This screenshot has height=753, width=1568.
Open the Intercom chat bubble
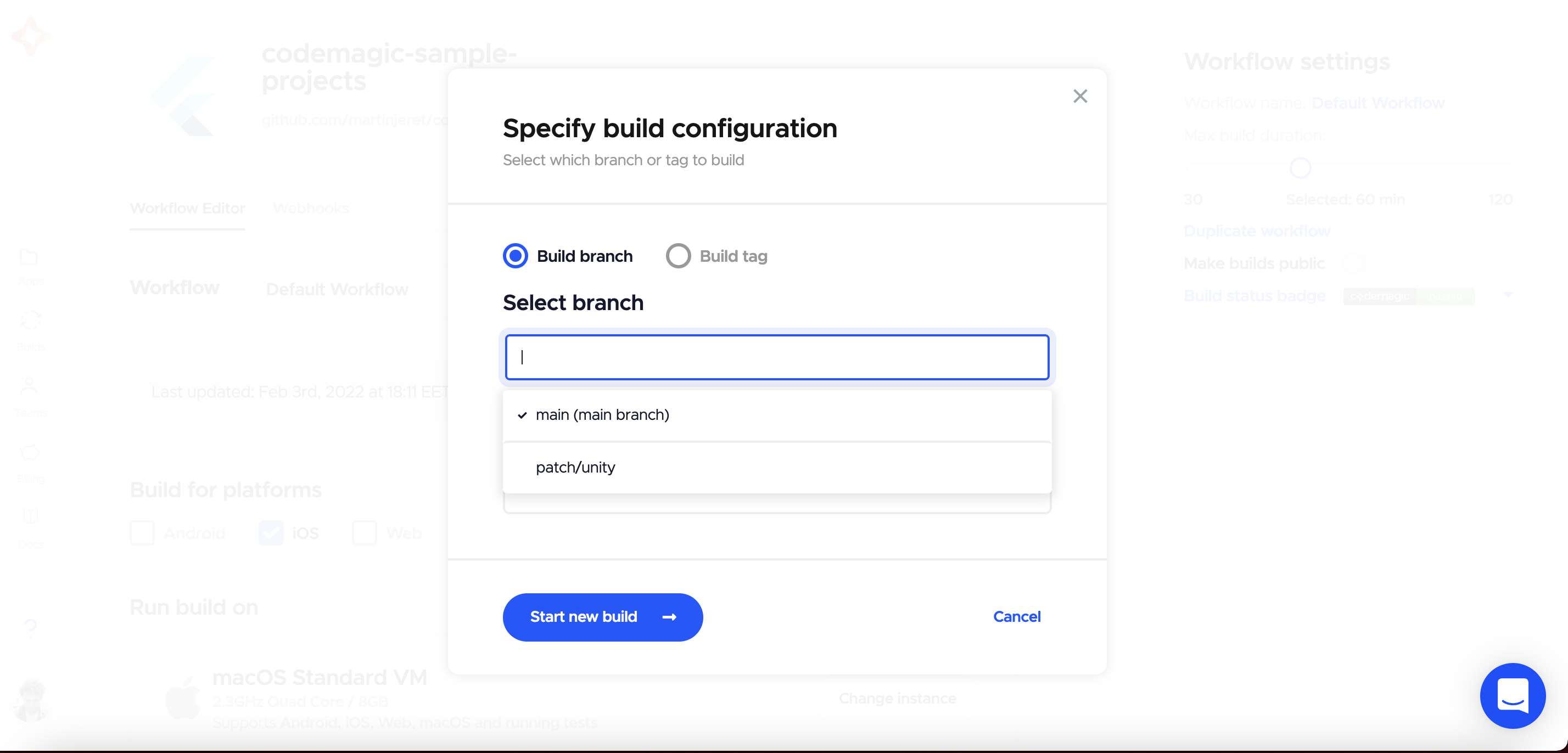point(1513,696)
